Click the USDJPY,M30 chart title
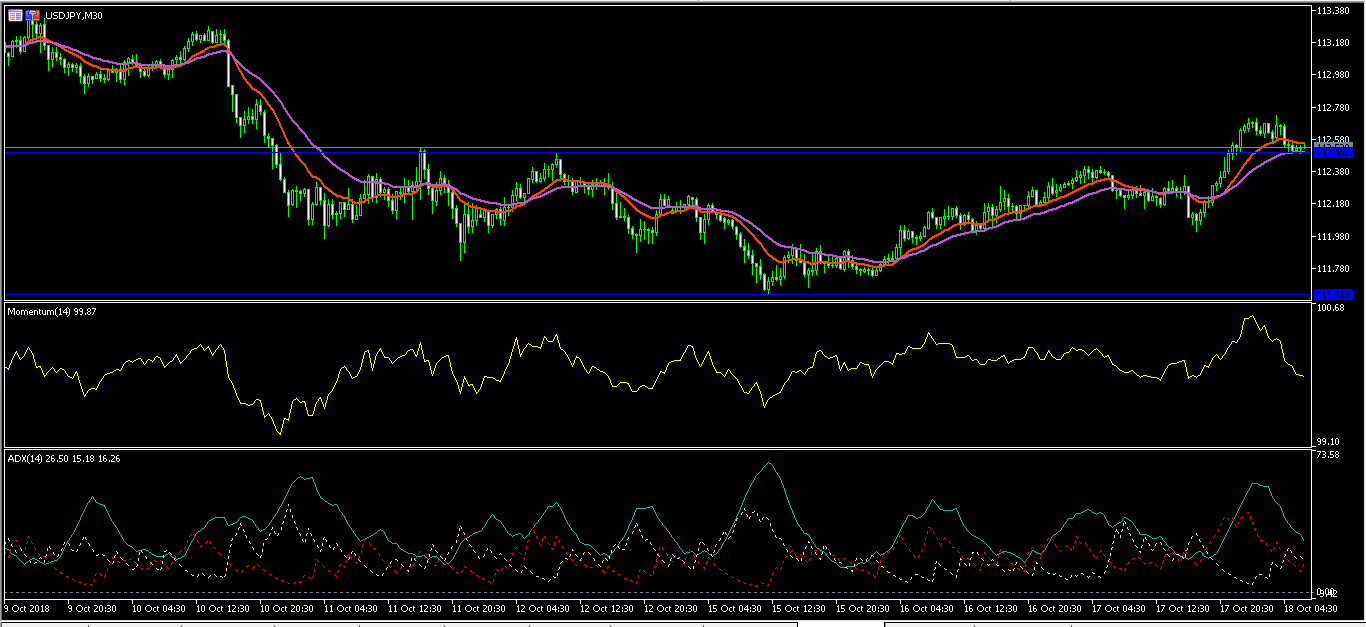Image resolution: width=1366 pixels, height=627 pixels. click(x=73, y=16)
